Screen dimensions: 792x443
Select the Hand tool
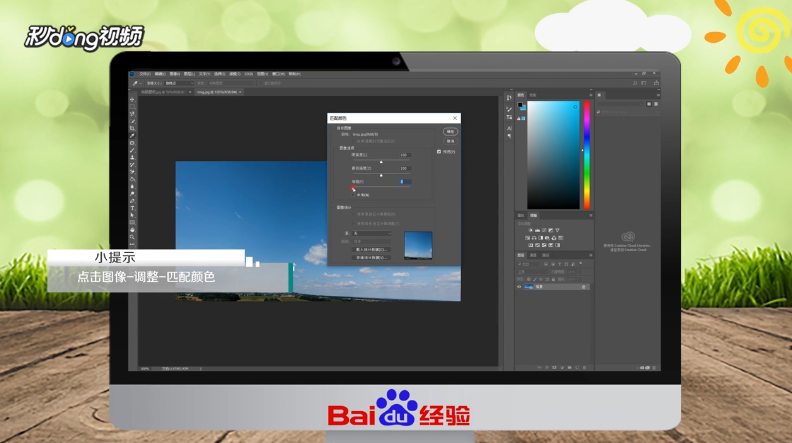pos(132,230)
